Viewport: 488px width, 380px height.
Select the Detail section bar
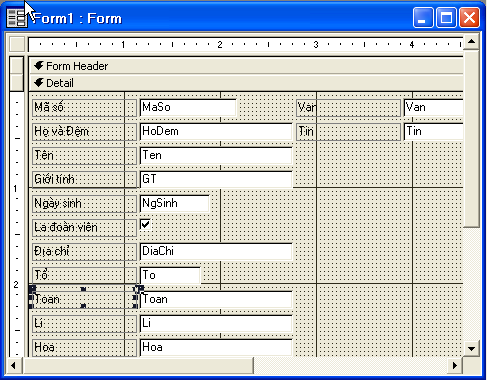tap(246, 83)
